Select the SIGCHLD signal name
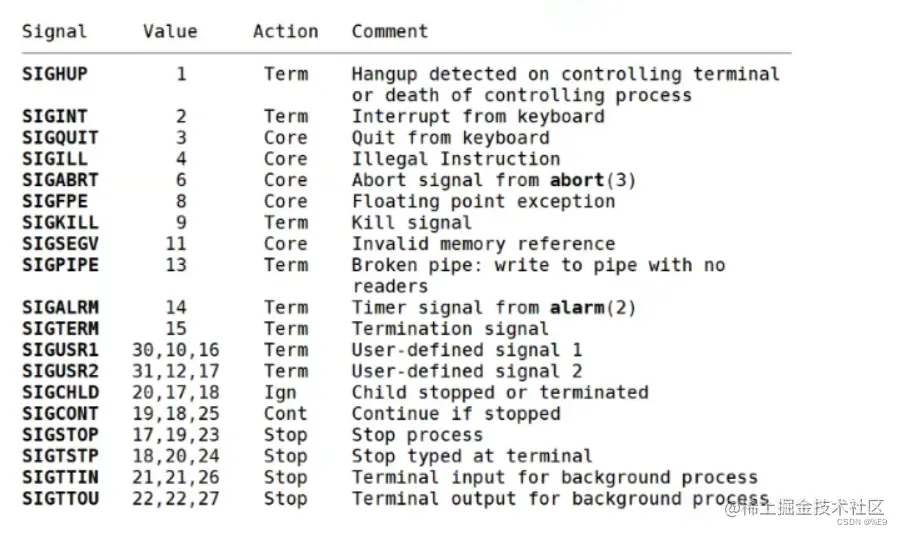The image size is (902, 535). 60,392
